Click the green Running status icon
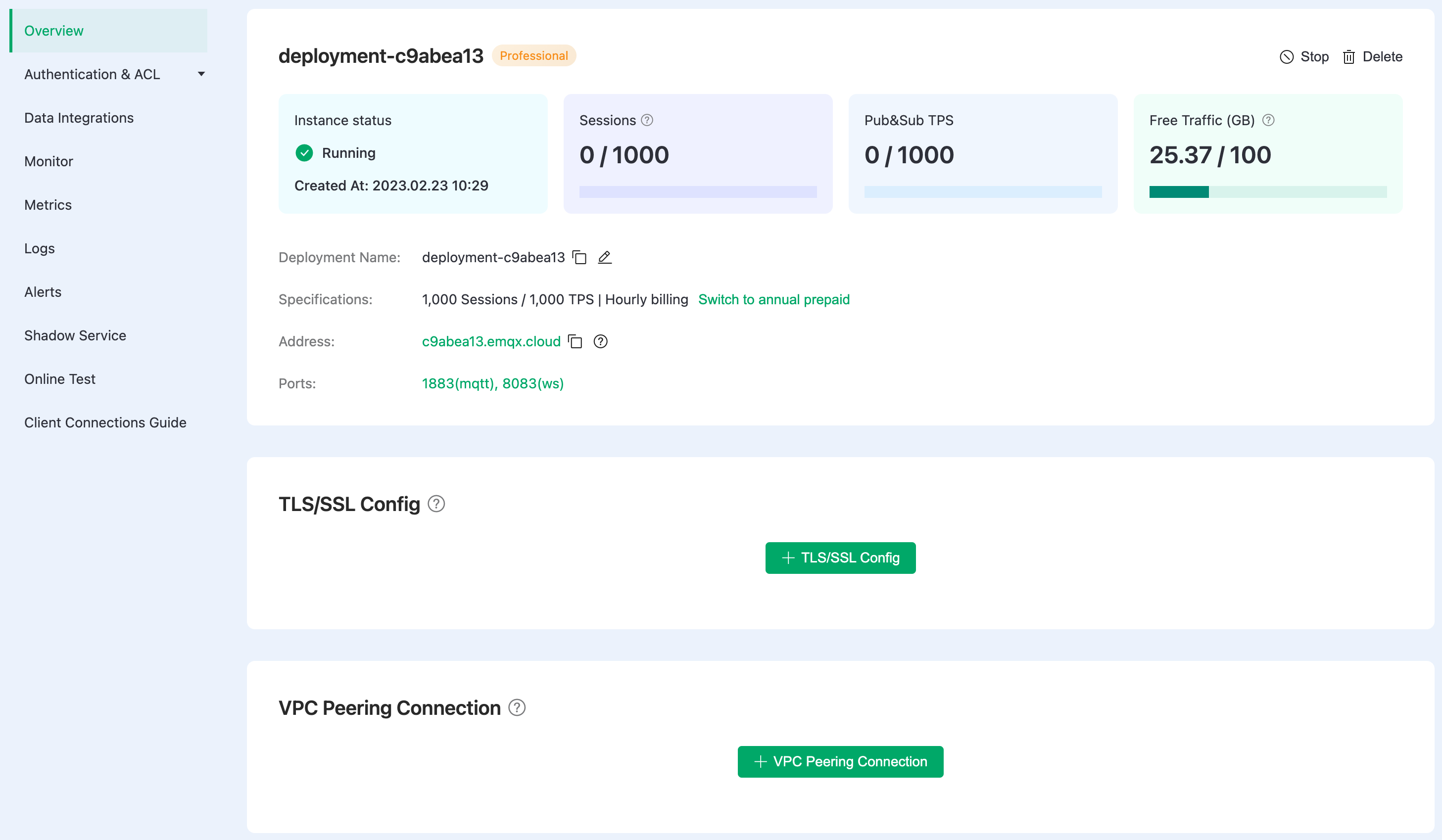 304,153
